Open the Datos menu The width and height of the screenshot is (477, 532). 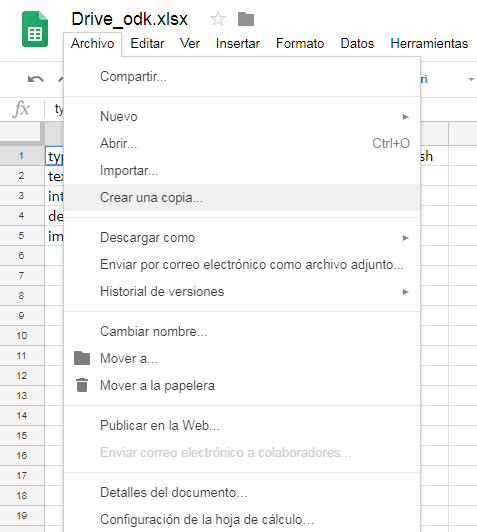coord(357,43)
